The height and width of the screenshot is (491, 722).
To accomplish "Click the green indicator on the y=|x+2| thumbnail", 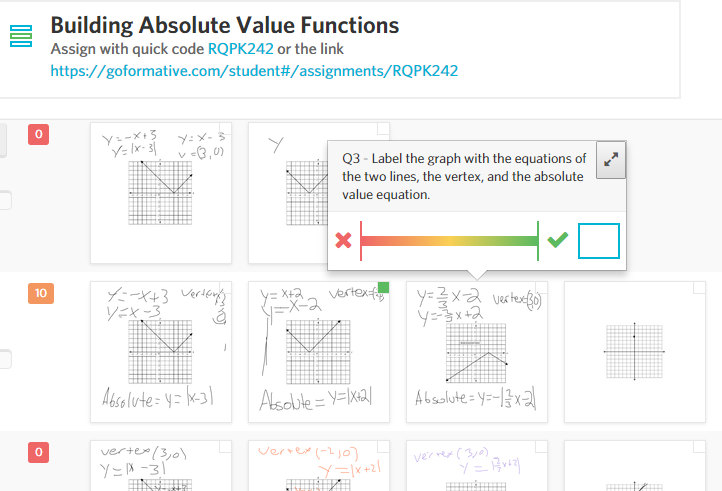I will (384, 287).
